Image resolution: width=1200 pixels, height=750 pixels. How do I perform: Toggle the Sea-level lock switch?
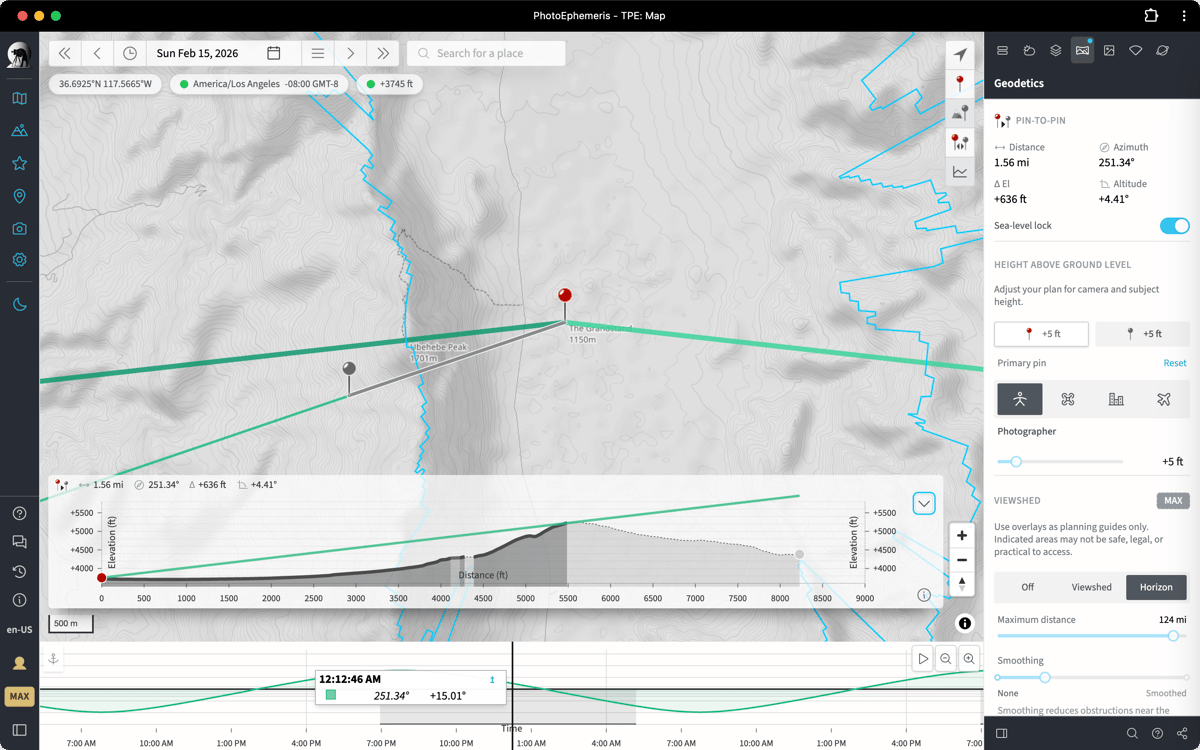click(1174, 226)
